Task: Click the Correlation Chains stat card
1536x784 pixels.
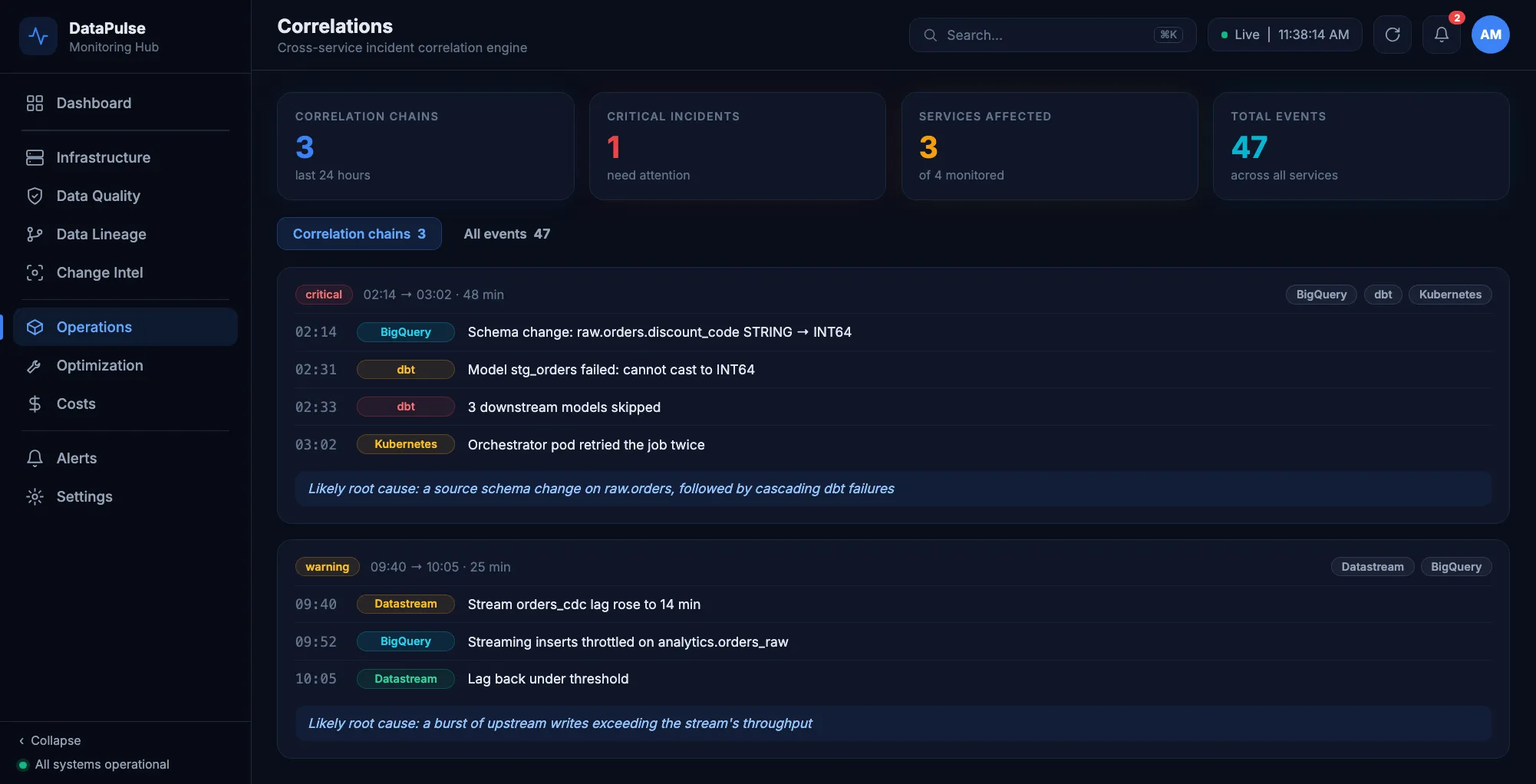Action: pos(426,146)
